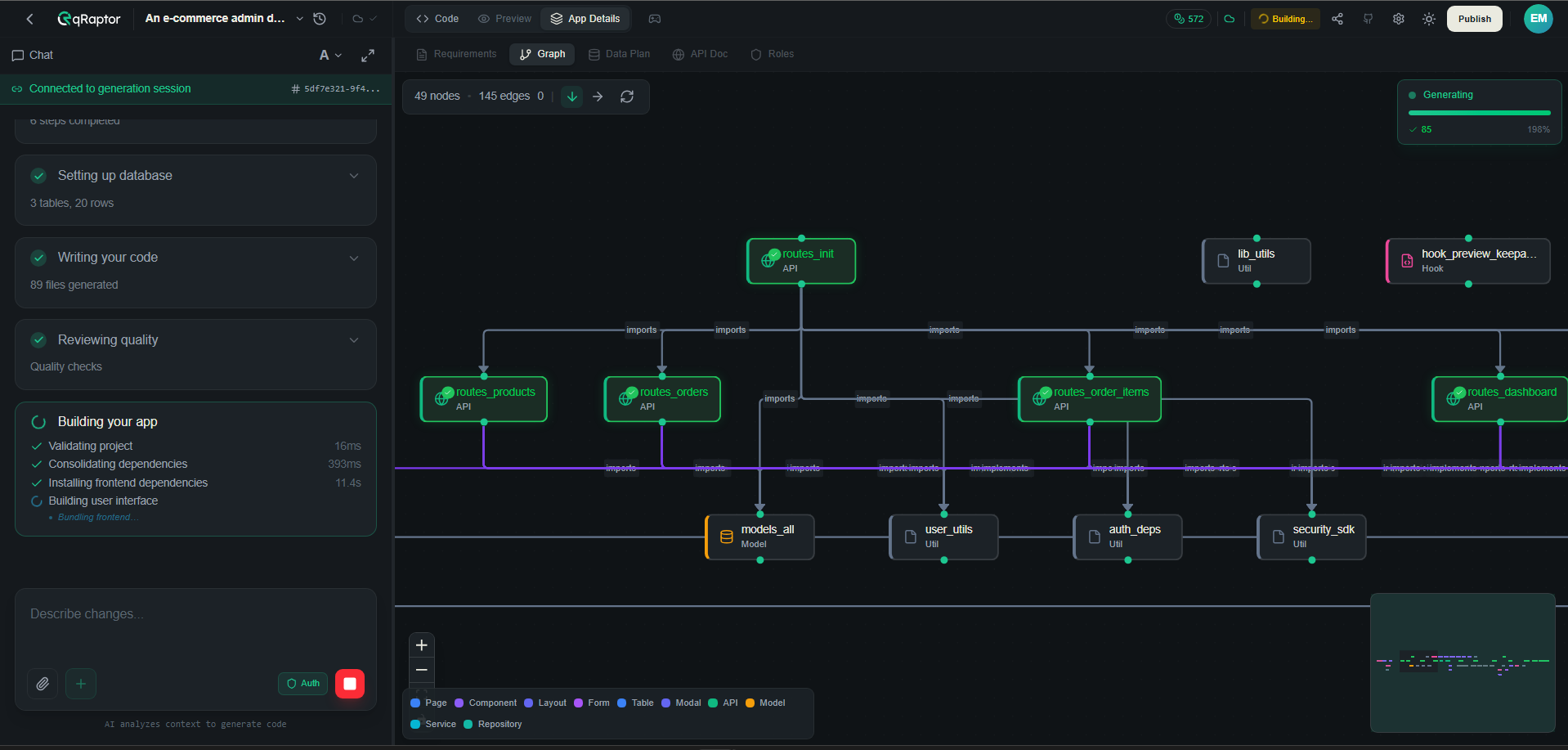This screenshot has height=750, width=1568.
Task: Select the models_all graph node
Action: click(759, 537)
